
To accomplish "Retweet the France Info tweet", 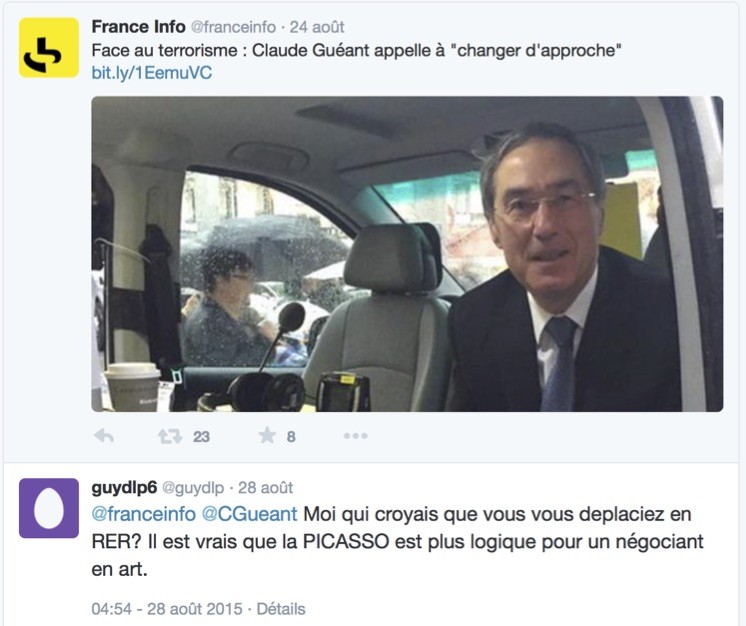I will [x=170, y=436].
